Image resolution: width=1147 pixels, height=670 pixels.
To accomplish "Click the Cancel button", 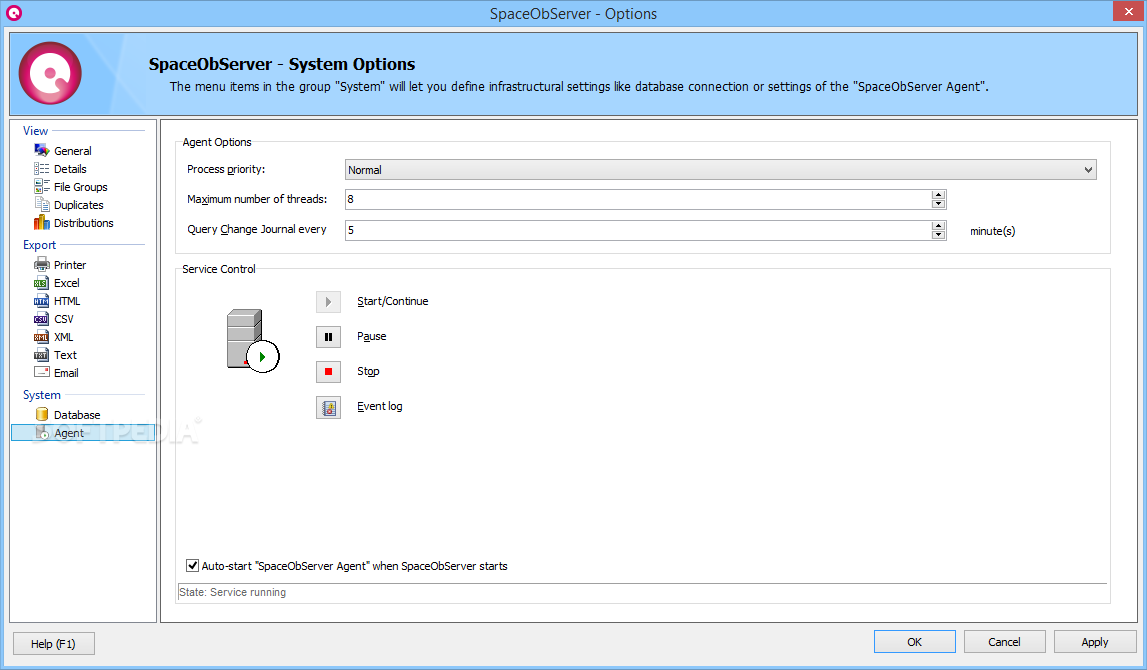I will pyautogui.click(x=1004, y=641).
